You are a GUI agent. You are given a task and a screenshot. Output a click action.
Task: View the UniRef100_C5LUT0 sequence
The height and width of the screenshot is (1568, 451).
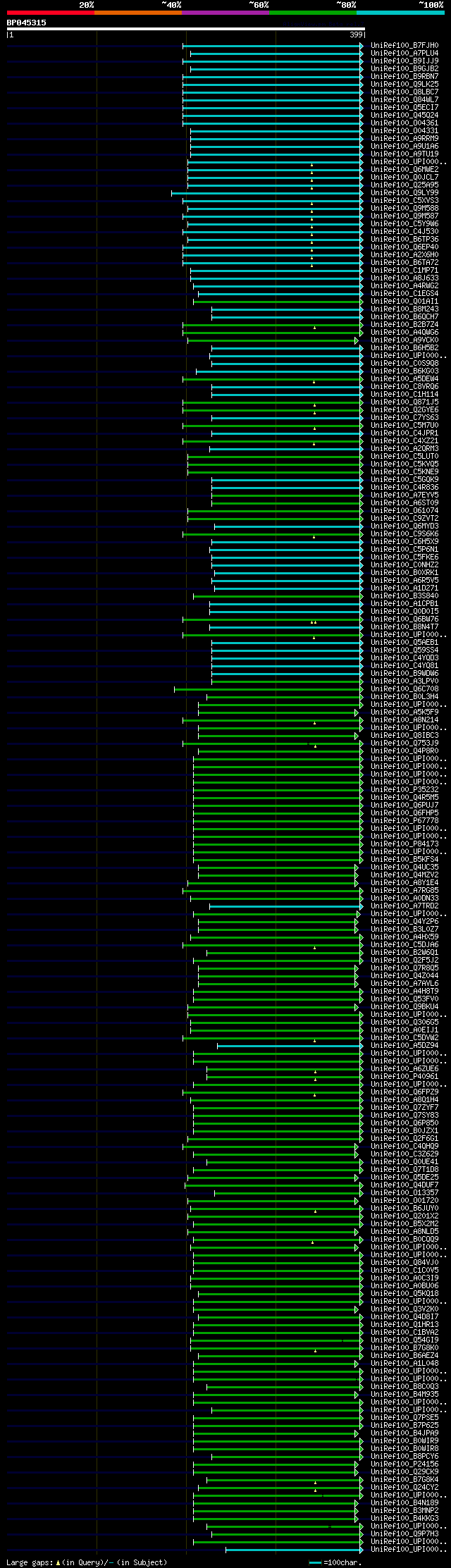pyautogui.click(x=404, y=456)
